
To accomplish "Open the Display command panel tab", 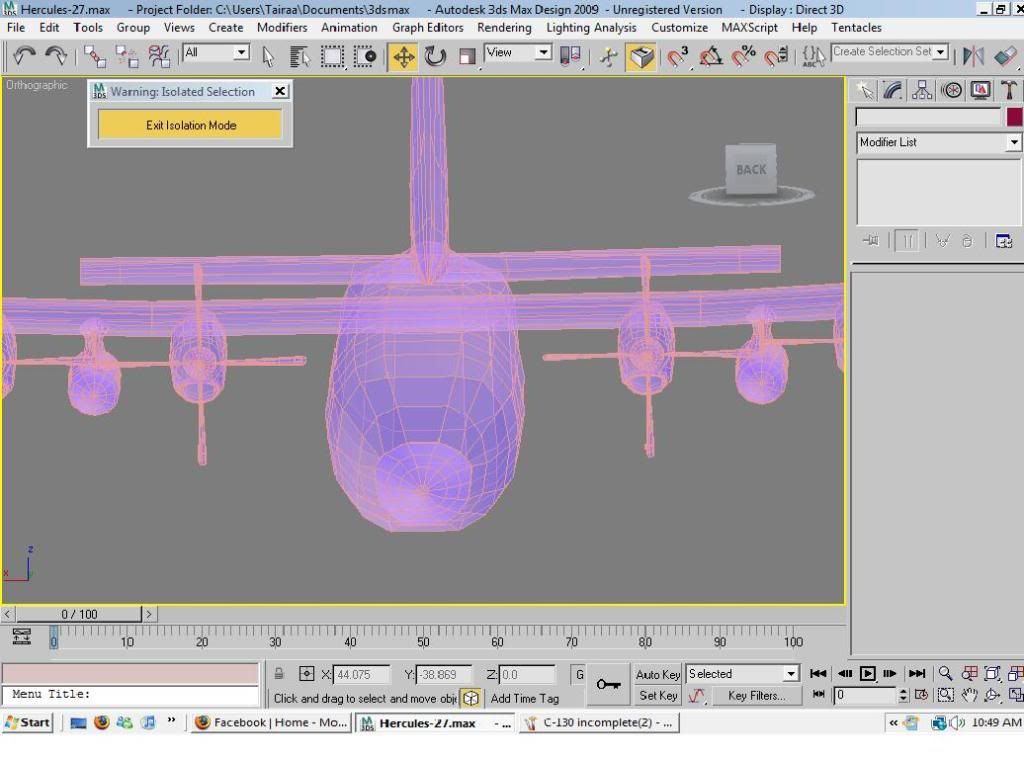I will coord(980,90).
